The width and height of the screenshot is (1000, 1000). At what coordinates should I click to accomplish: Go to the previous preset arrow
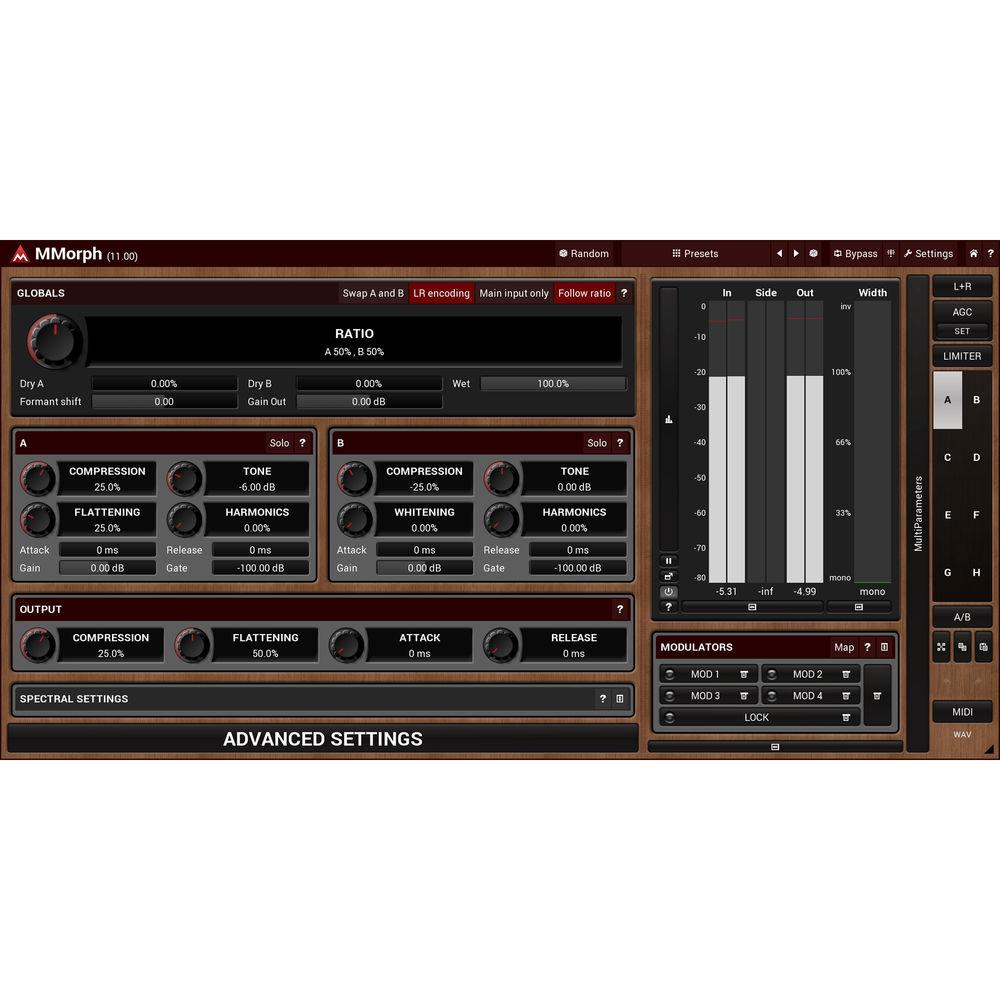click(779, 254)
